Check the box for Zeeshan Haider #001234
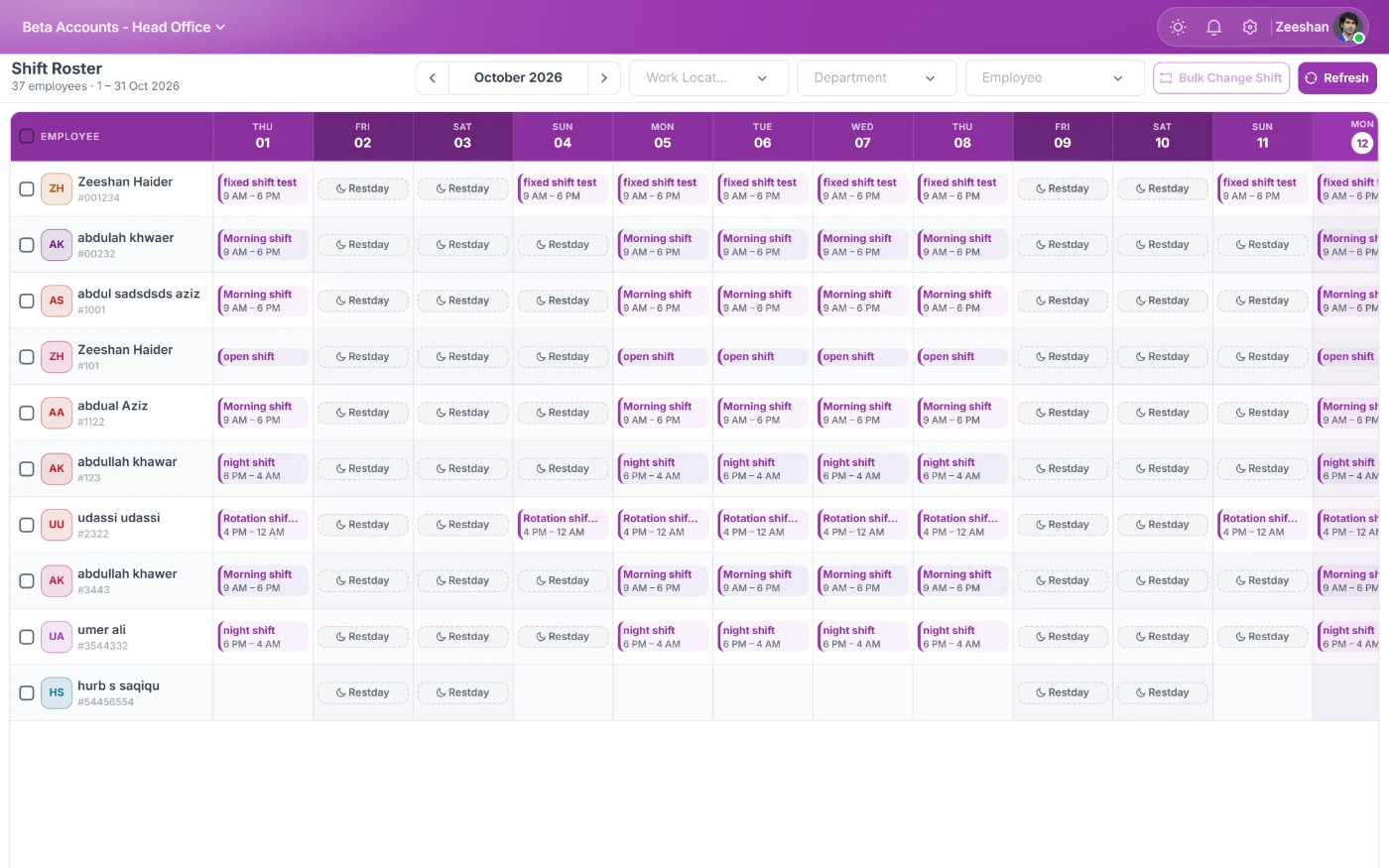This screenshot has height=868, width=1389. 27,188
